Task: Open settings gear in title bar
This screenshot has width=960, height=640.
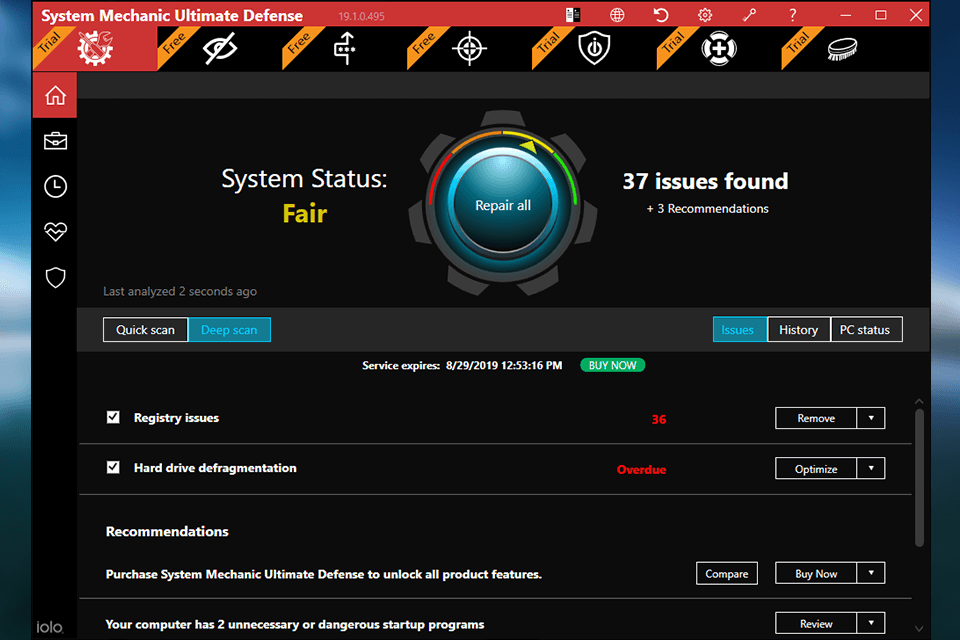Action: 705,15
